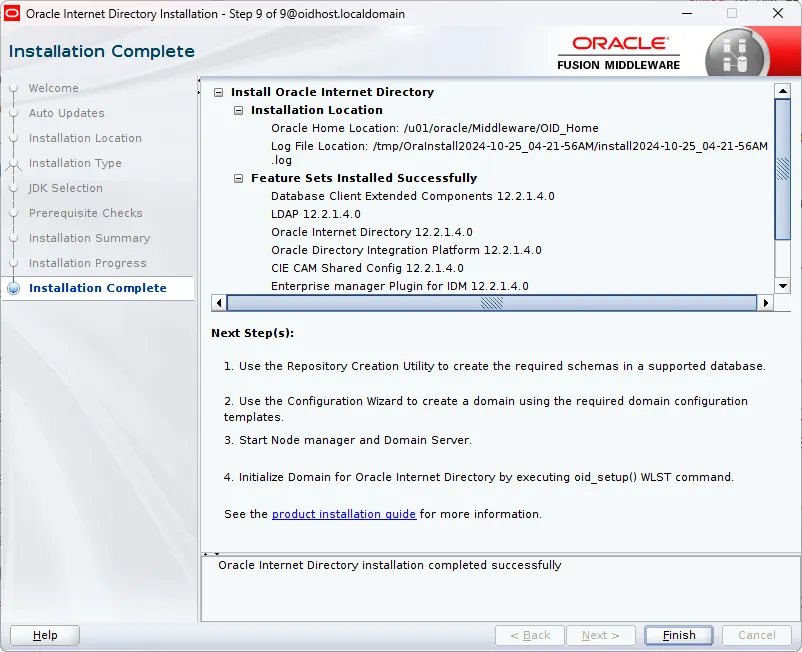
Task: Select CIE CAM Shared Config 12.2.1.4.0
Action: 367,268
